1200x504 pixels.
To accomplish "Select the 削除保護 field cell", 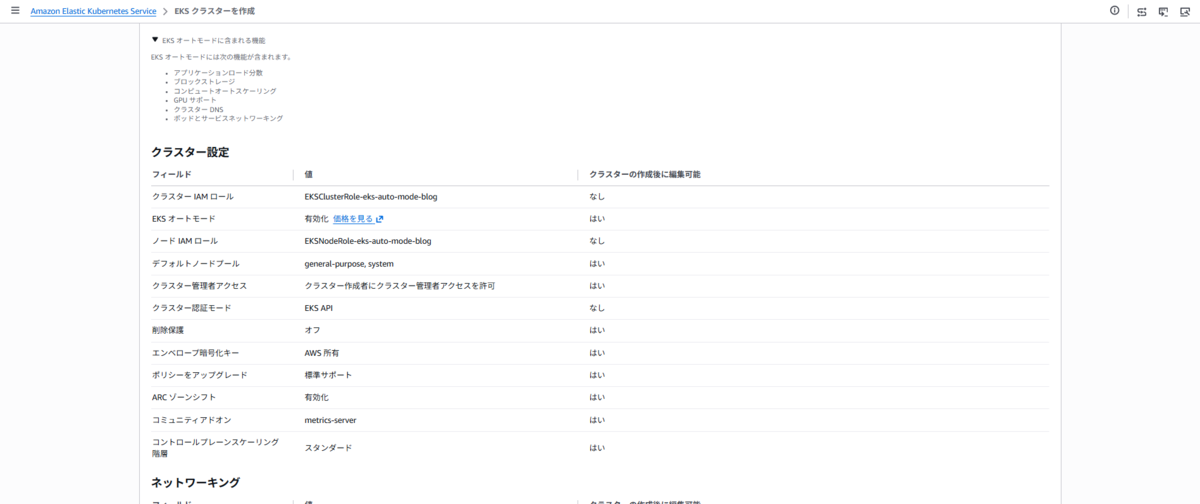I will (x=167, y=330).
